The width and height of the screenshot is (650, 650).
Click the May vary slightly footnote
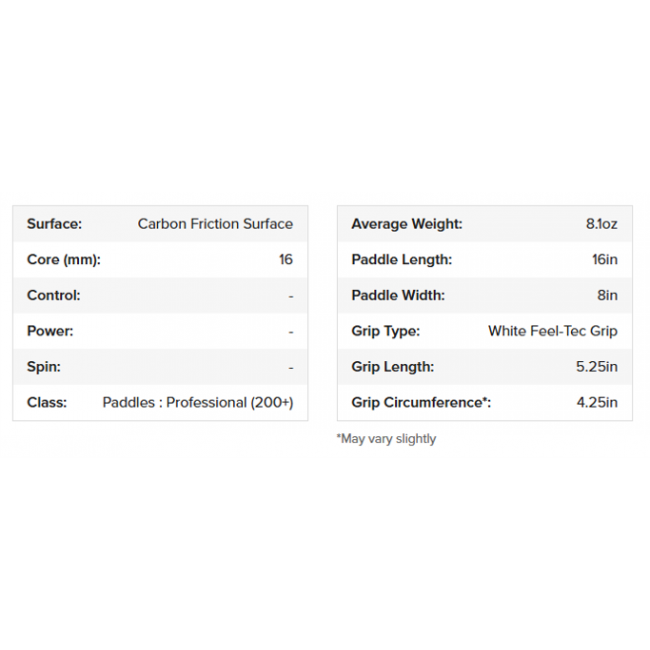point(386,439)
